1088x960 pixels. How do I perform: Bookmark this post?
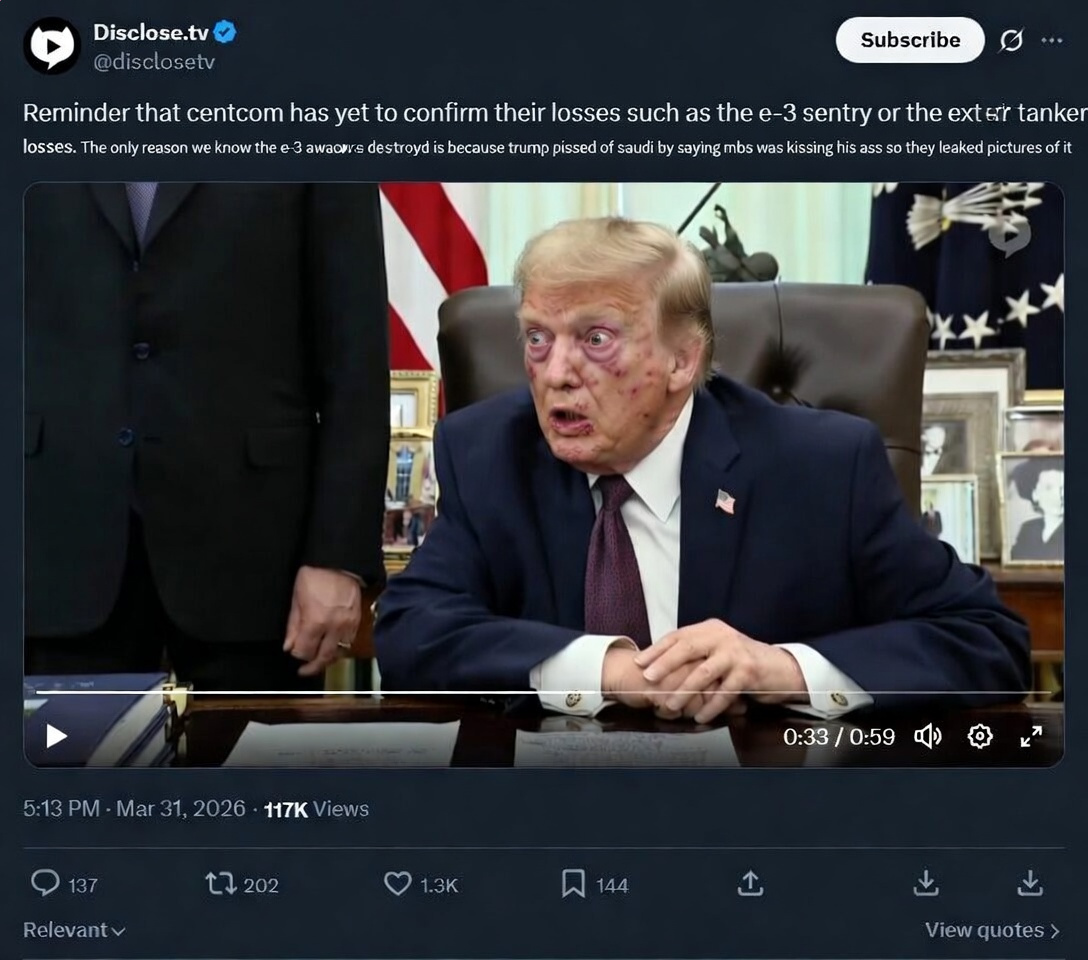pos(573,884)
